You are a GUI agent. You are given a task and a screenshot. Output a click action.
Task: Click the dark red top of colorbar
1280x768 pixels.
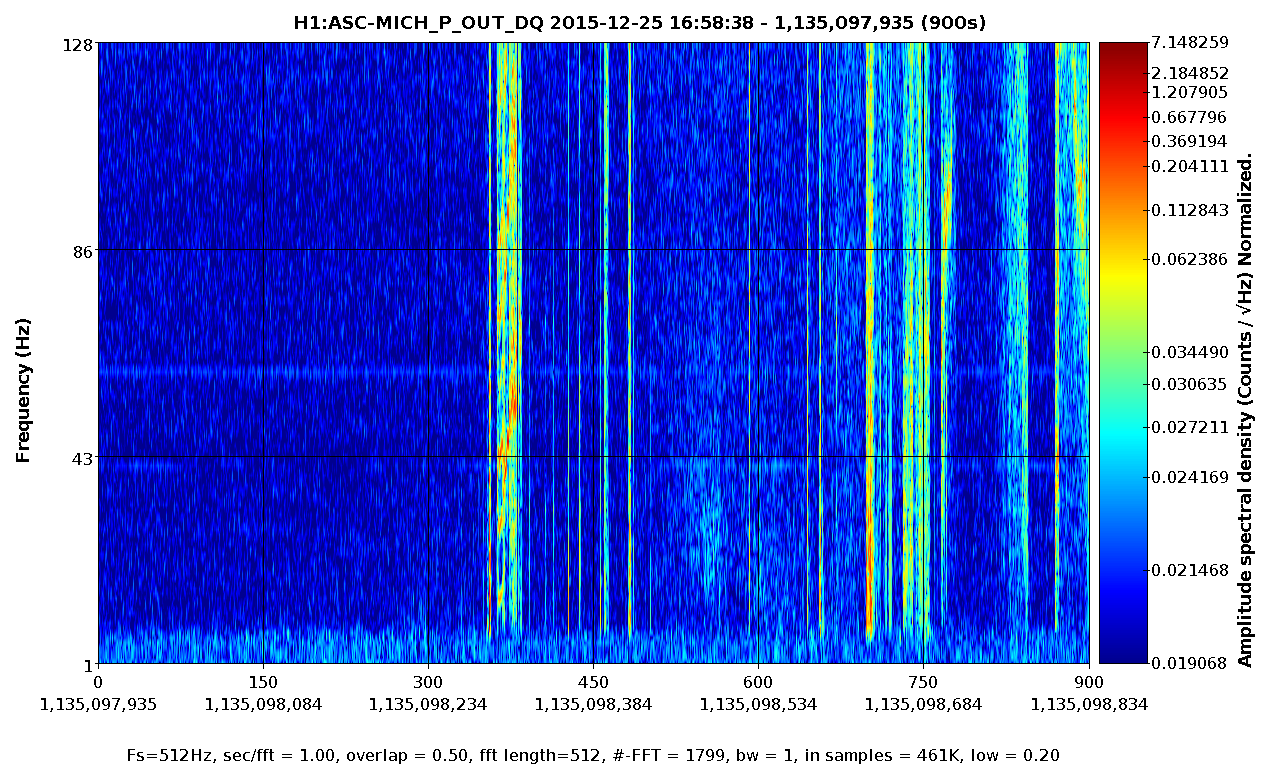coord(1121,52)
